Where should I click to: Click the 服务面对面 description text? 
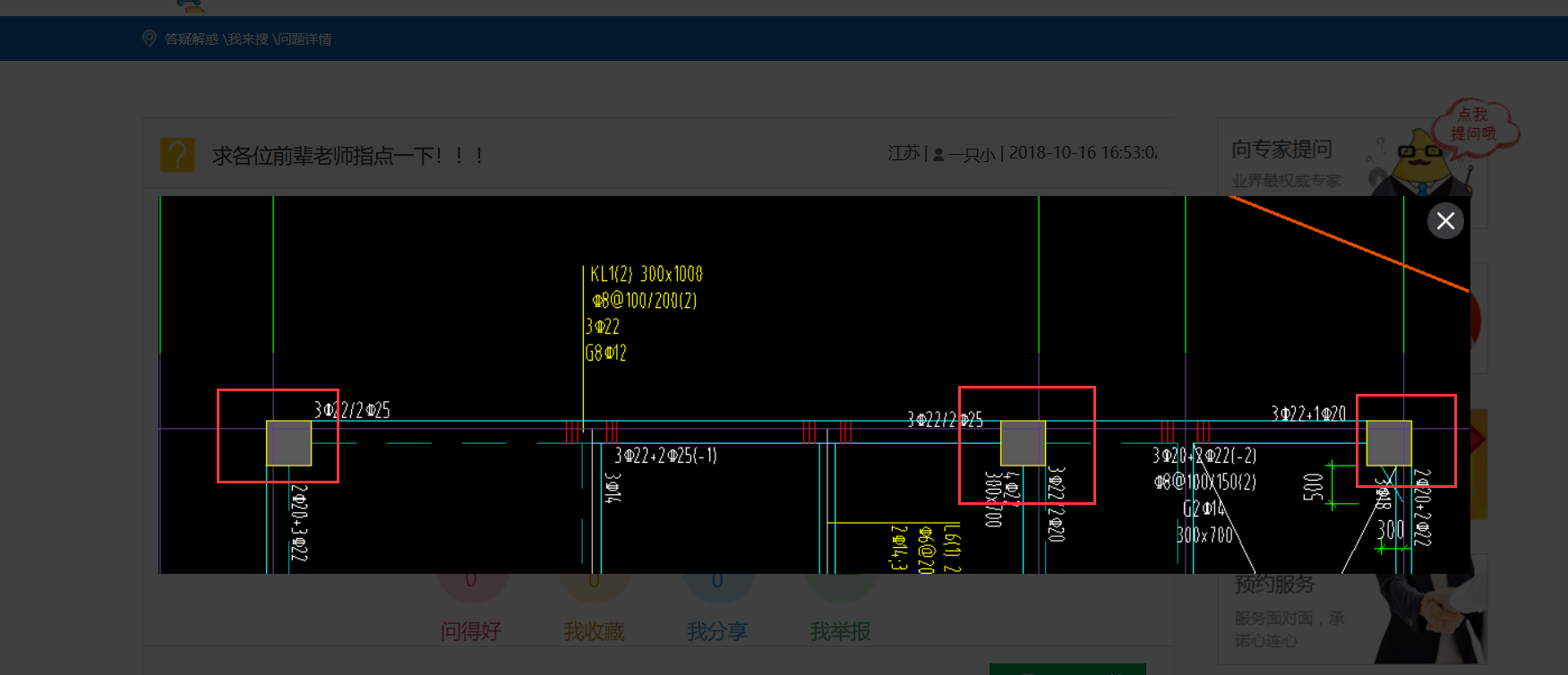pyautogui.click(x=1290, y=629)
